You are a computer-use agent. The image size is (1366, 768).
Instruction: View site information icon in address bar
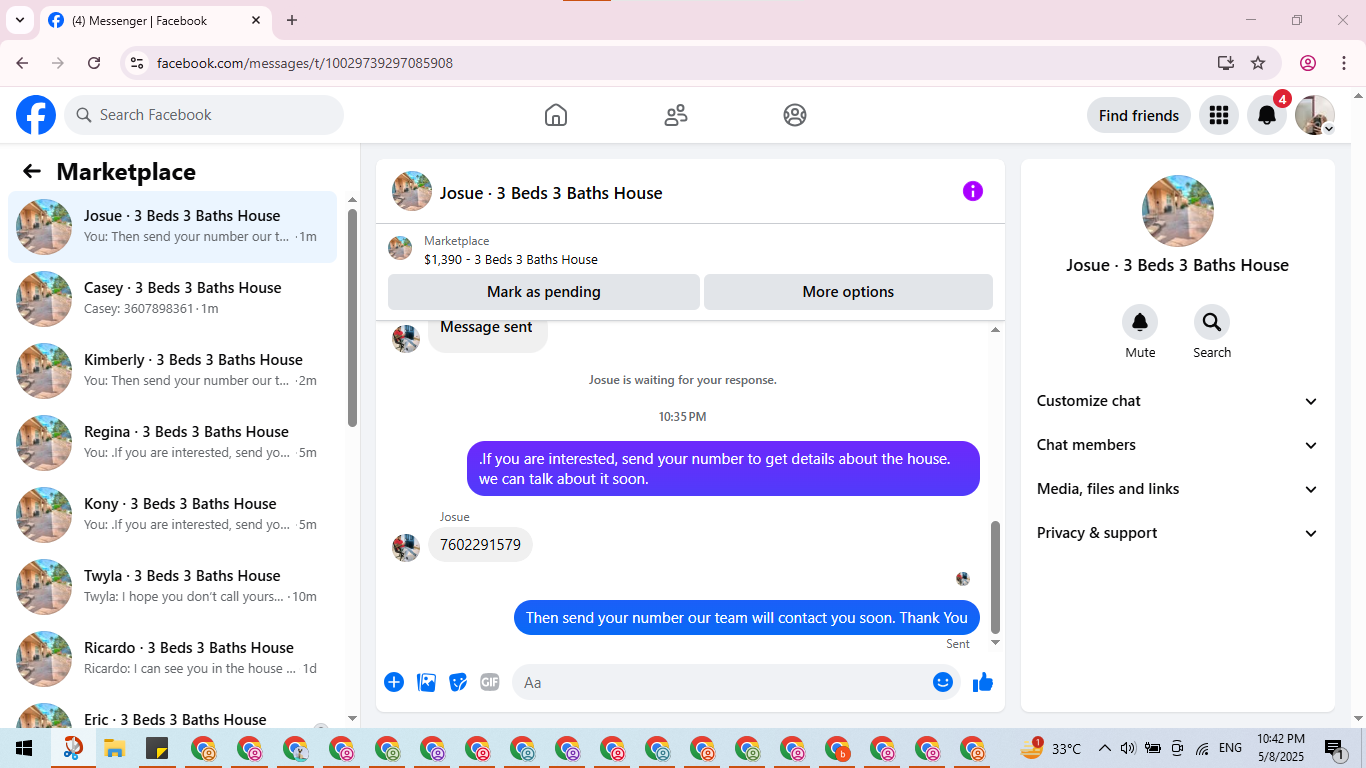tap(137, 63)
